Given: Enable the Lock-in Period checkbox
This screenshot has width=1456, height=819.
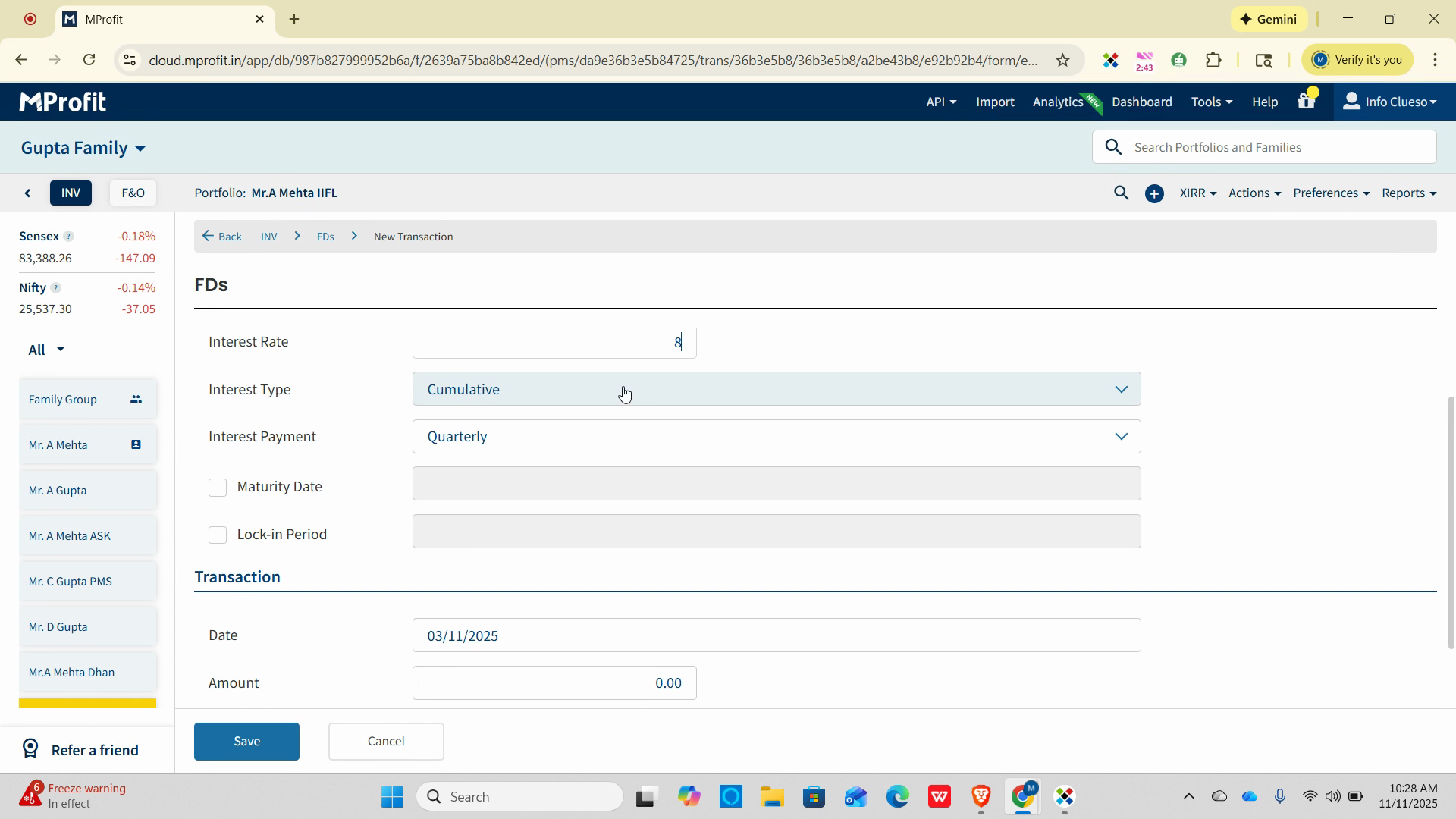Looking at the screenshot, I should pyautogui.click(x=218, y=535).
